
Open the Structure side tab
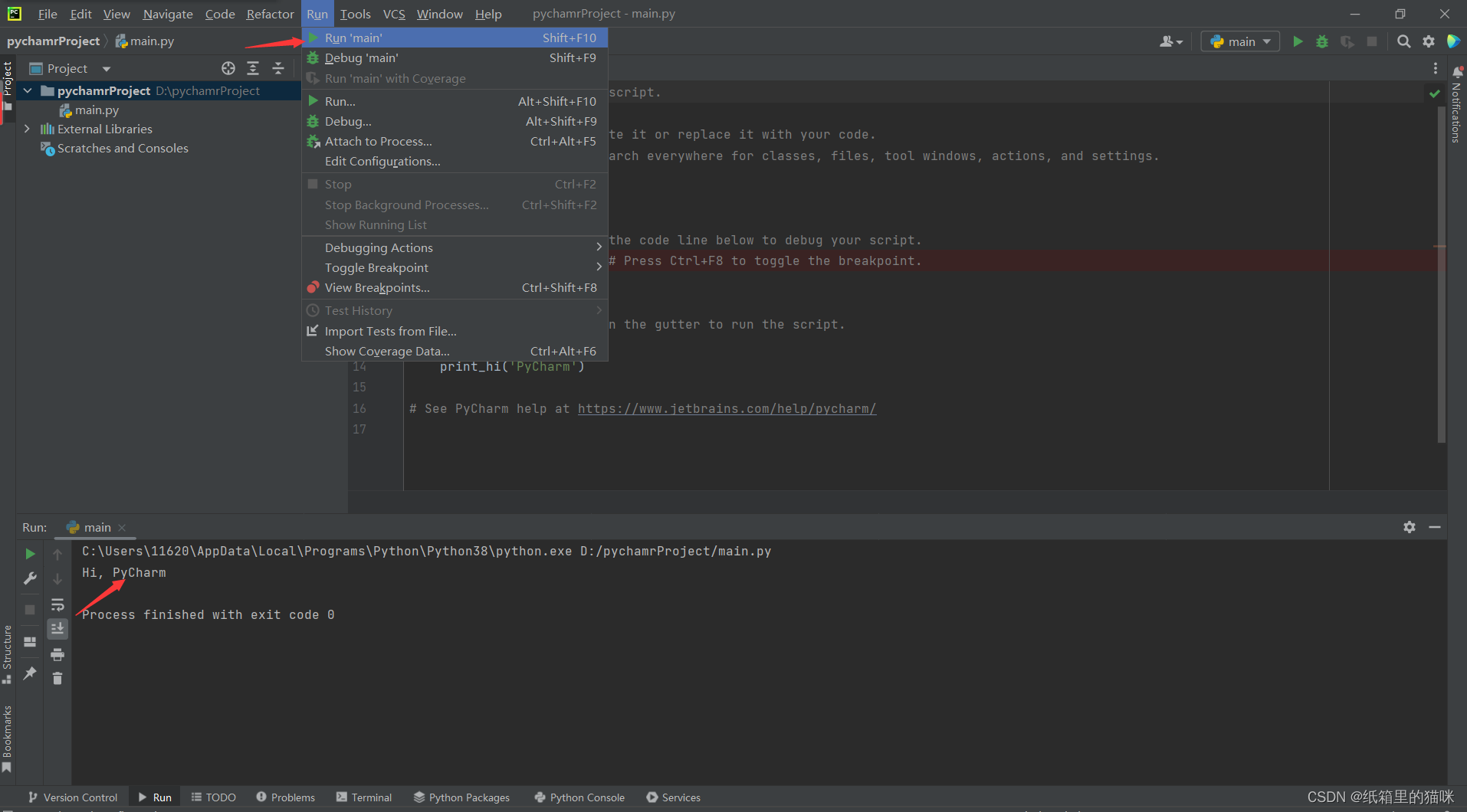[8, 654]
